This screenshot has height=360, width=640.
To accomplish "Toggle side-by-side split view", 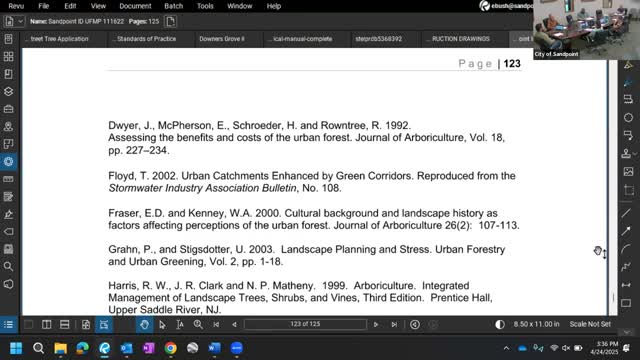I will click(47, 324).
